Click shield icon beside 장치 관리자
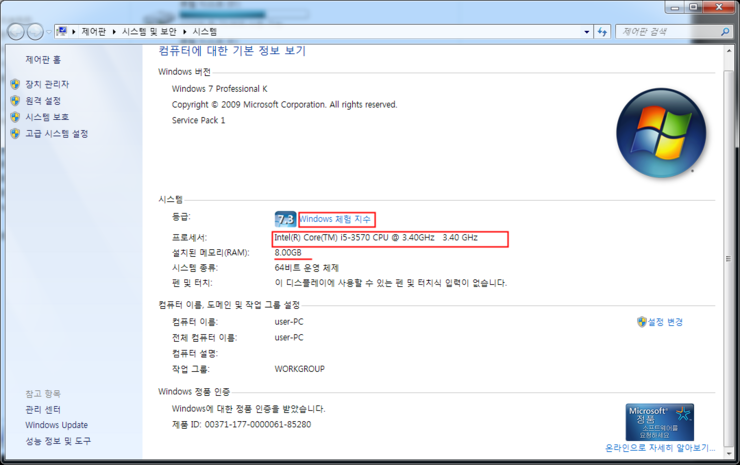 16,85
